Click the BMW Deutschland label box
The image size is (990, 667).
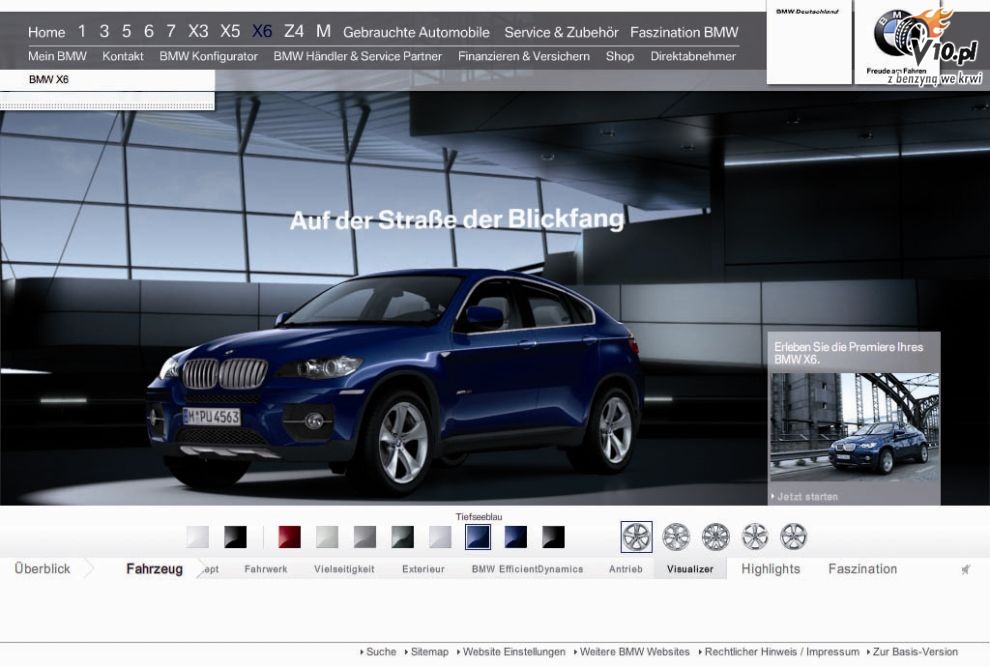pyautogui.click(x=809, y=44)
